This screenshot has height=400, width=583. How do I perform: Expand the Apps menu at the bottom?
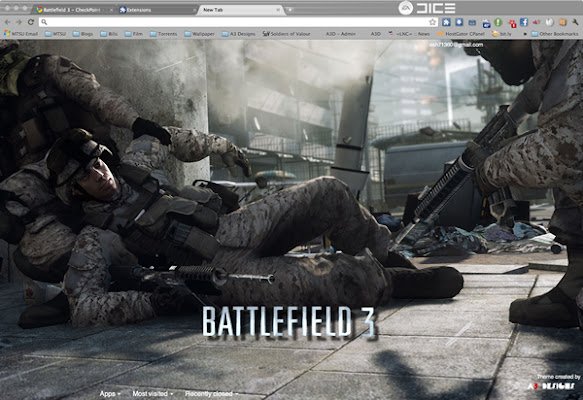point(110,393)
